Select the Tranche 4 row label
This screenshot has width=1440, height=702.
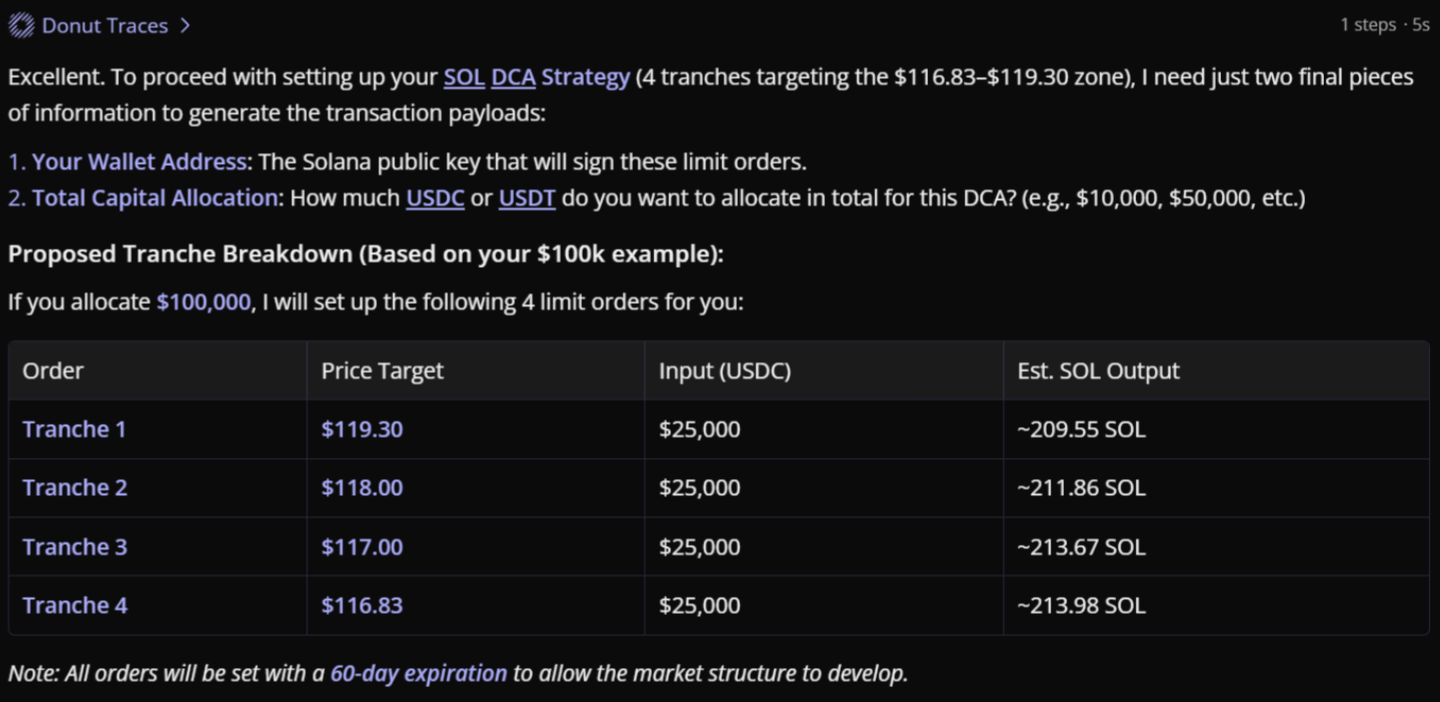75,605
